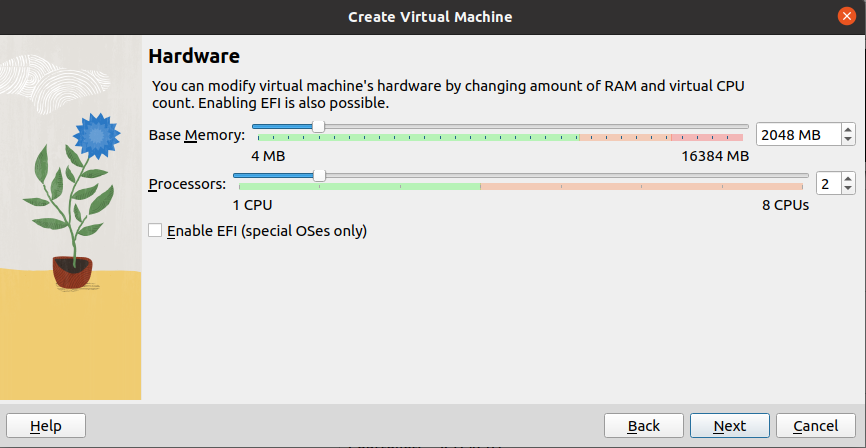
Task: Decrease Base Memory with the down arrow
Action: click(x=849, y=139)
